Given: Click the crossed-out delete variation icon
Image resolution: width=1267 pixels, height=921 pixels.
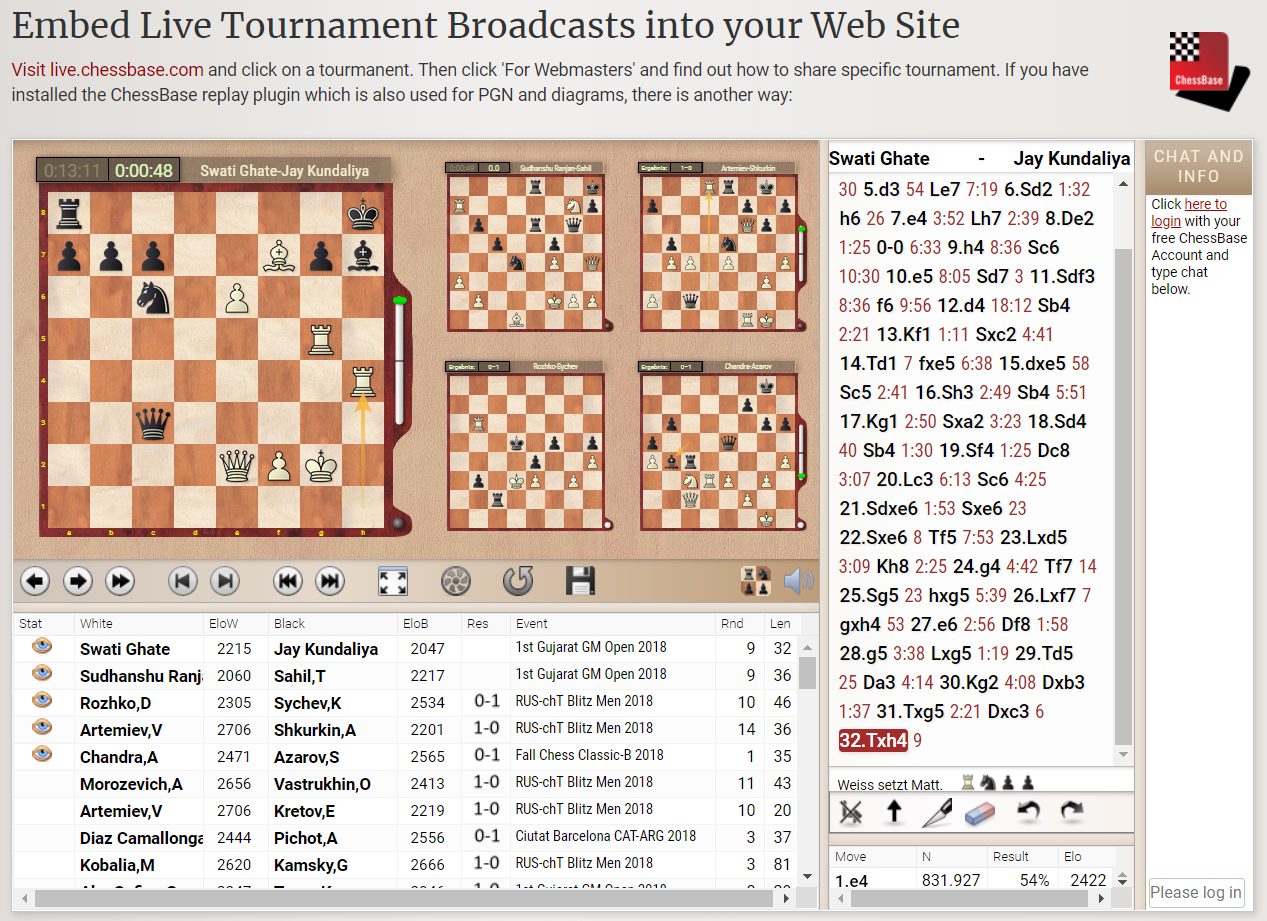Looking at the screenshot, I should pos(852,812).
